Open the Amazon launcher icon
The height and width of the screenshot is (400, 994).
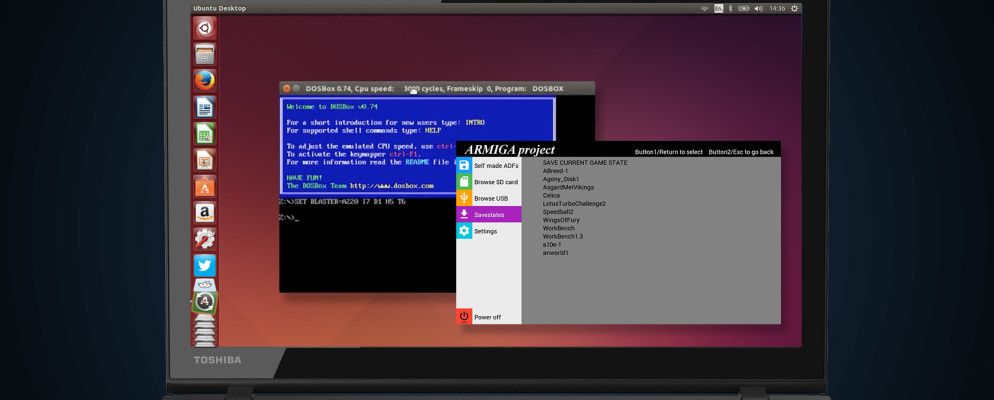point(204,213)
